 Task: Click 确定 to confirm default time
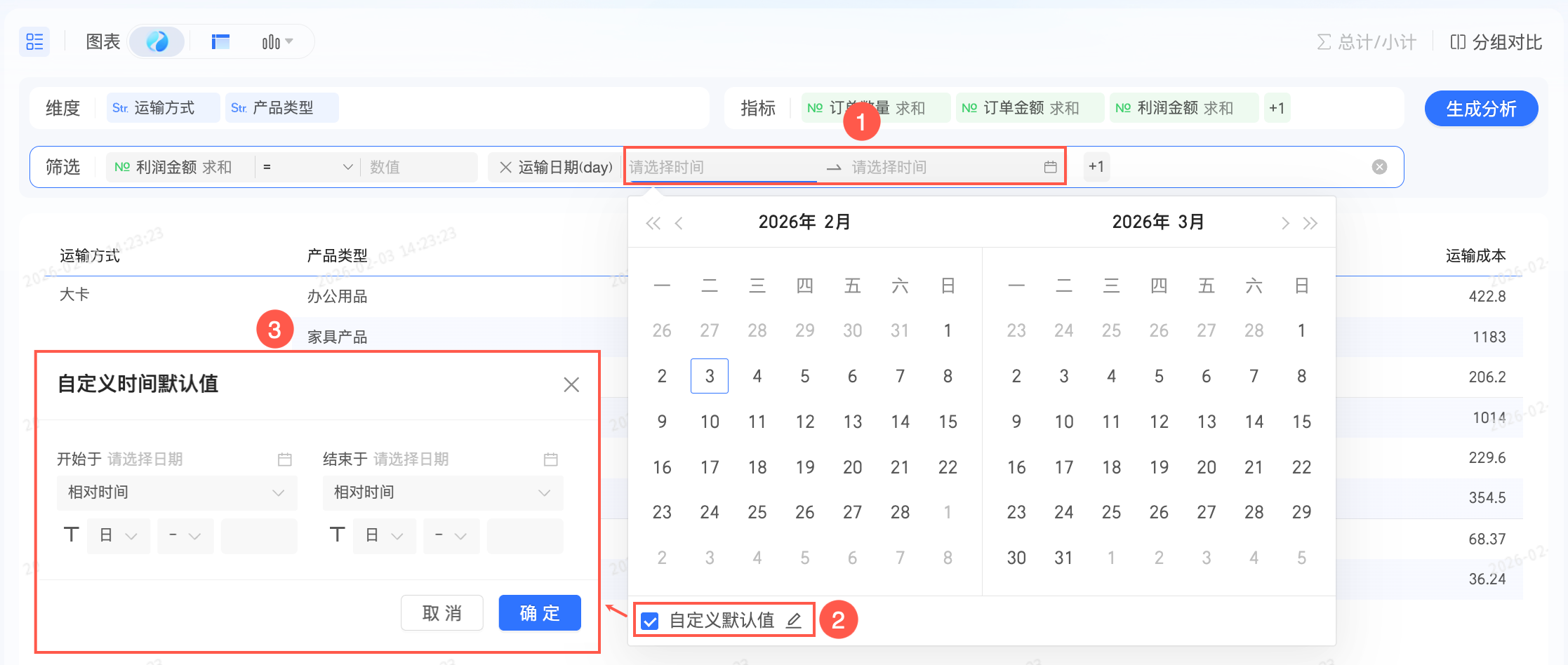pos(540,613)
